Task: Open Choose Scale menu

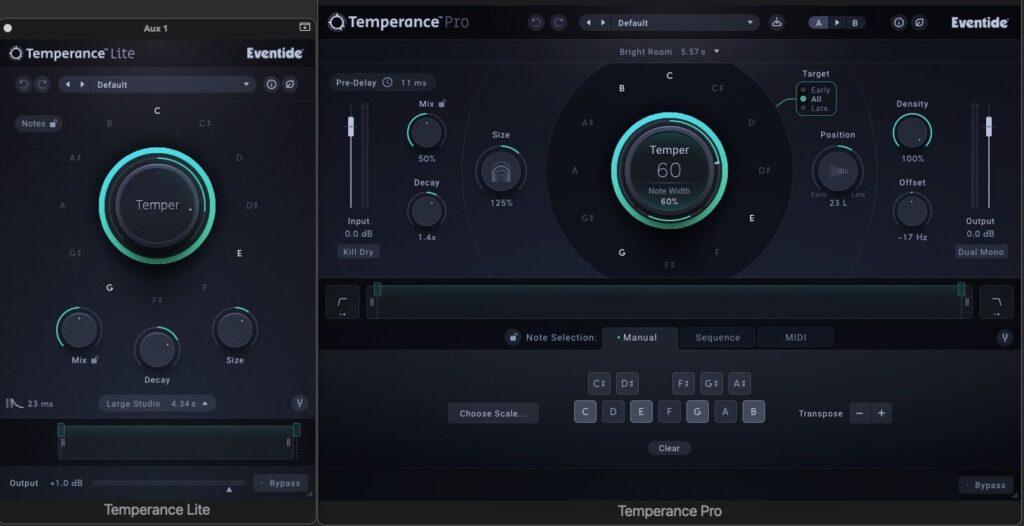Action: [x=493, y=414]
